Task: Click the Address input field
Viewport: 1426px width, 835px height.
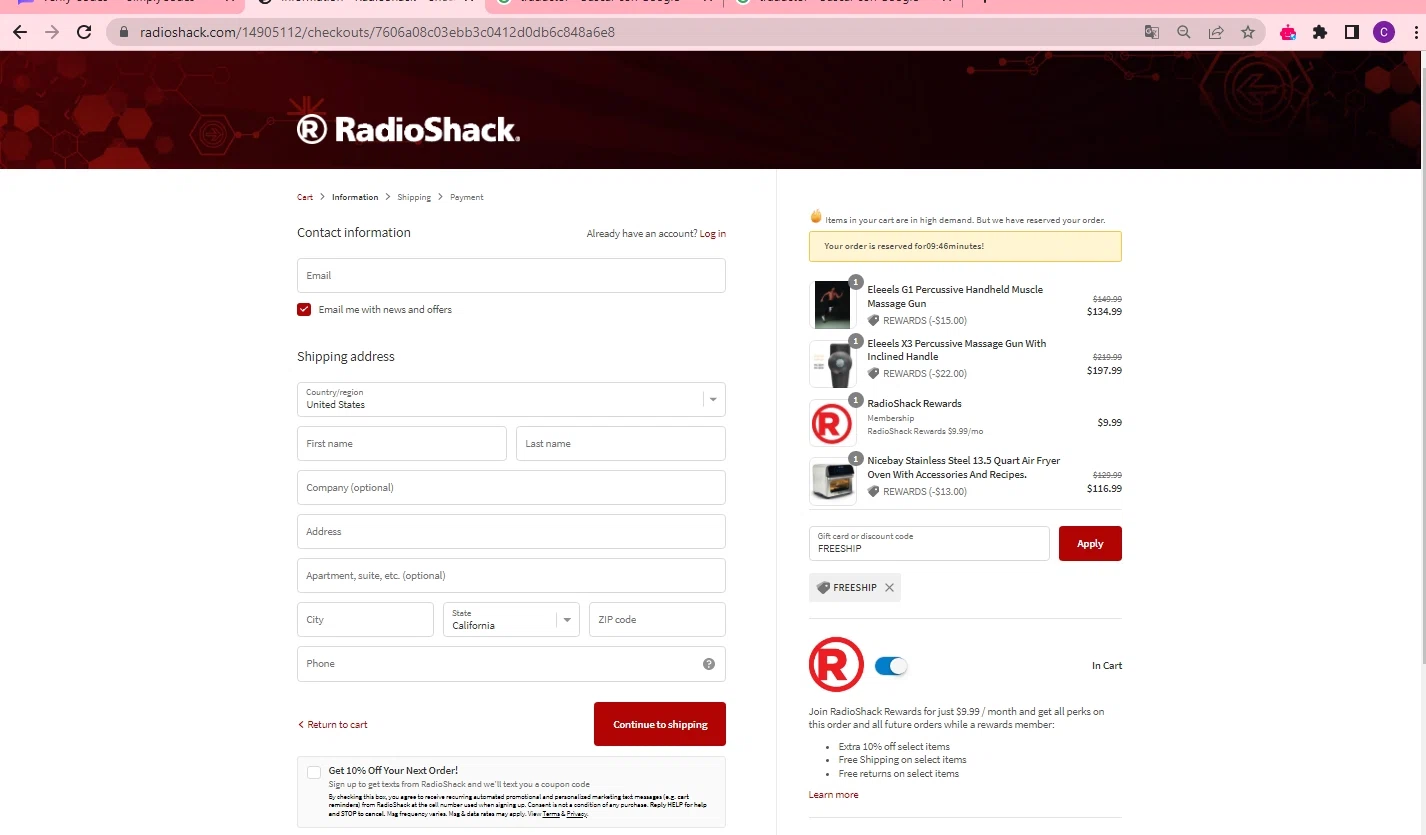Action: [x=511, y=532]
